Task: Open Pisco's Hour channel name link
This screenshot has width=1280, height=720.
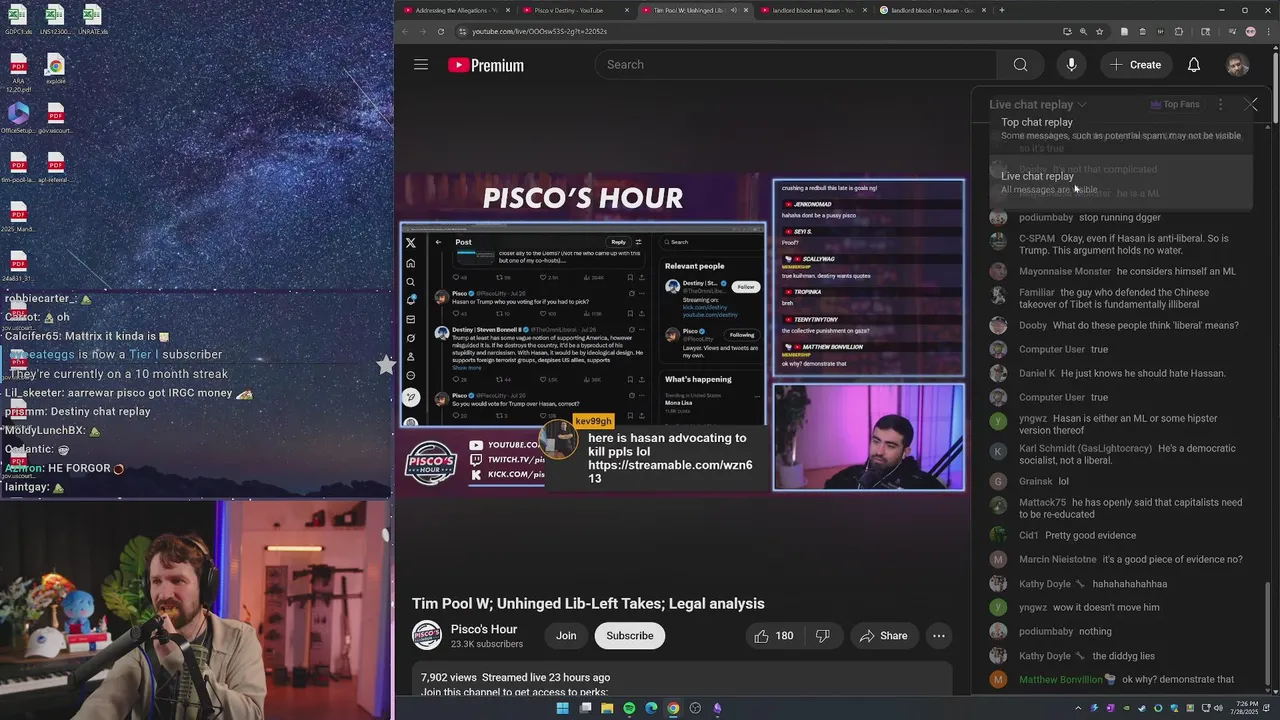Action: pyautogui.click(x=484, y=629)
